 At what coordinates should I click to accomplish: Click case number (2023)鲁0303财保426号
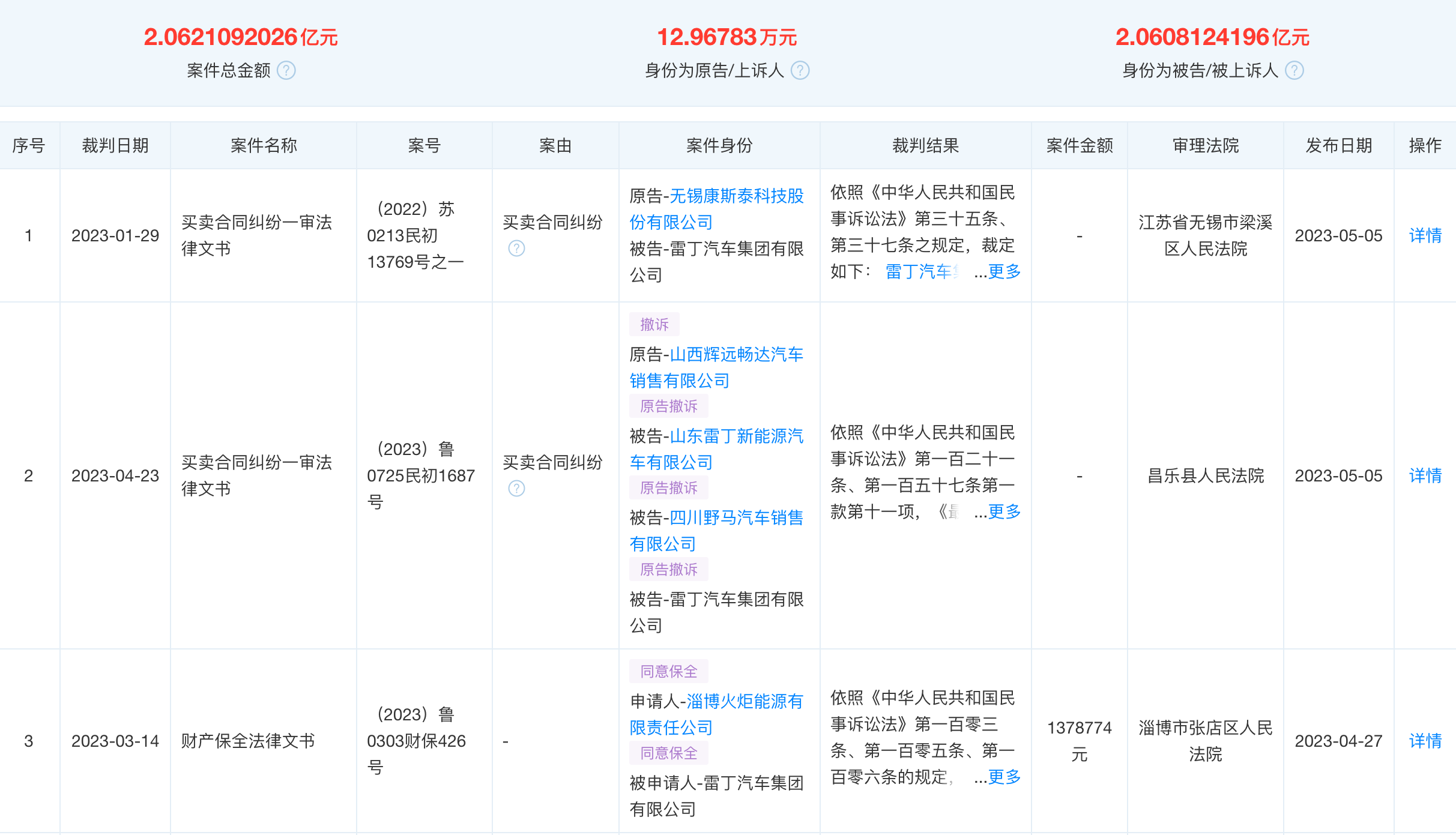pos(416,741)
